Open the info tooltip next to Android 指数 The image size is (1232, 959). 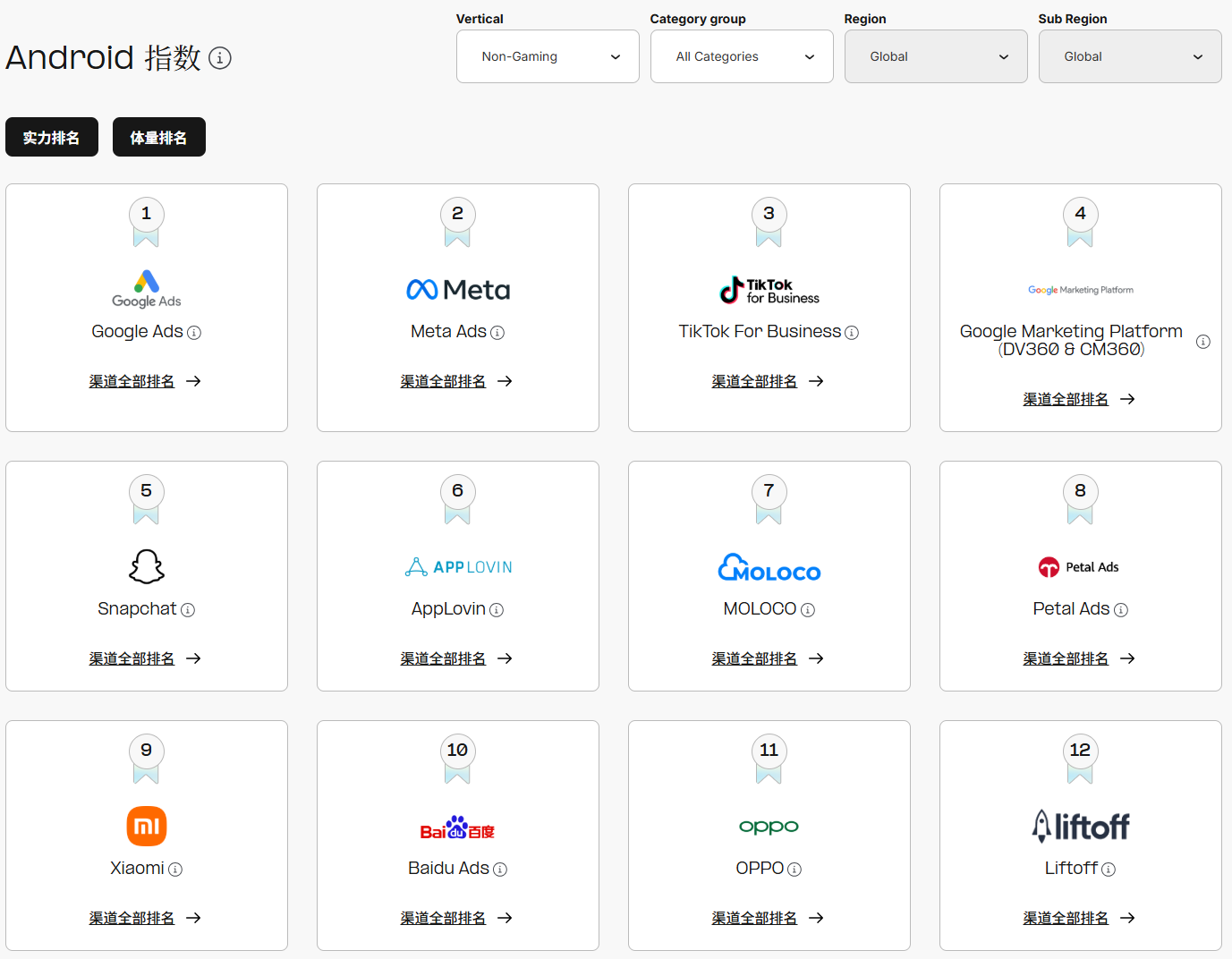click(x=220, y=57)
